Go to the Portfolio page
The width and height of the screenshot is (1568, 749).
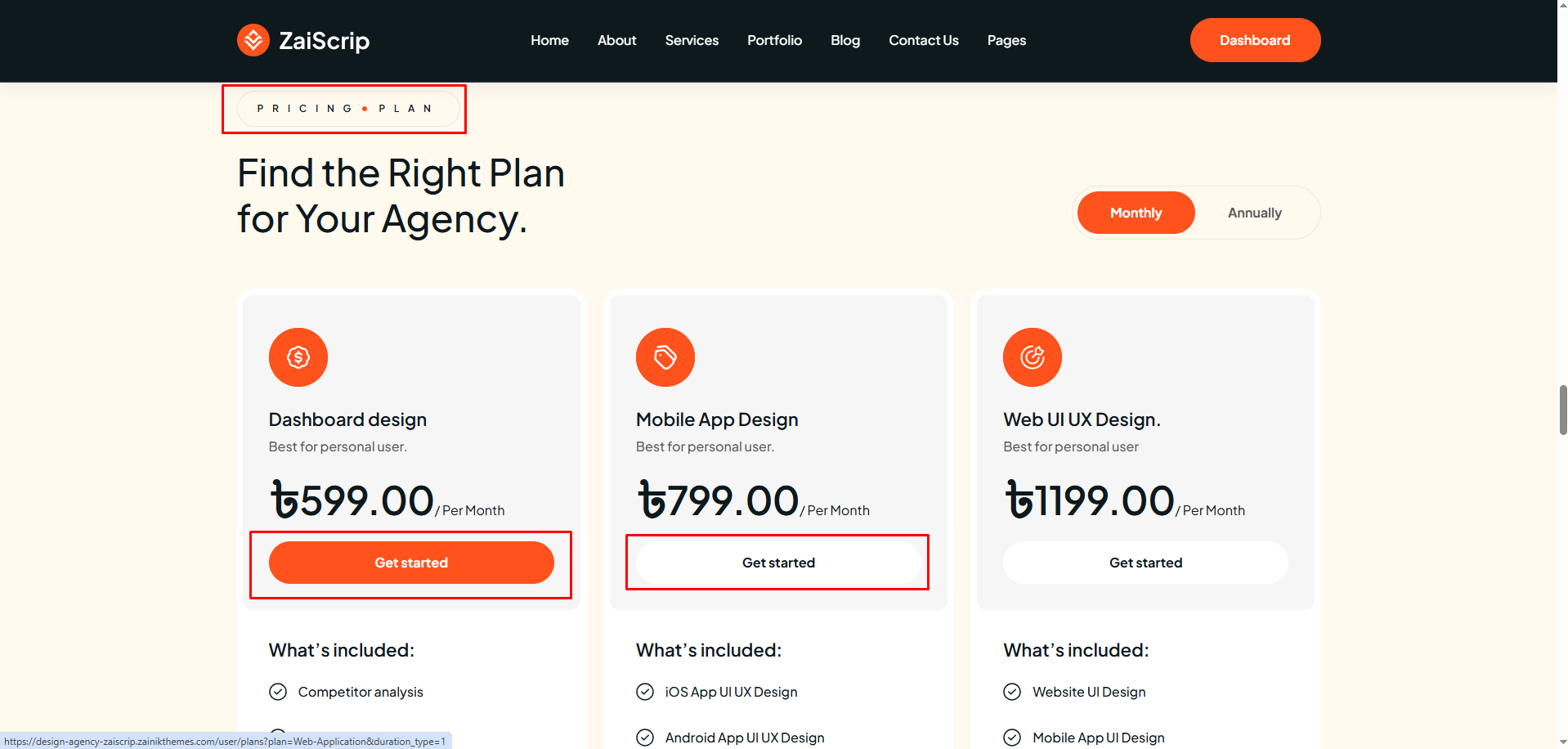click(774, 40)
